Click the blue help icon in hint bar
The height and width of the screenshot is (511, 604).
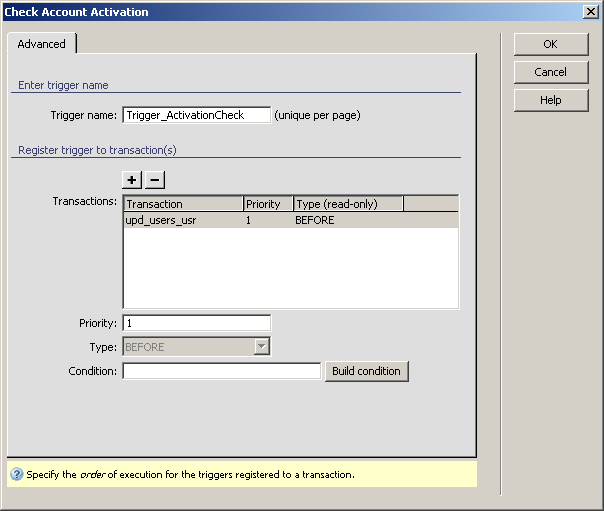(x=16, y=475)
